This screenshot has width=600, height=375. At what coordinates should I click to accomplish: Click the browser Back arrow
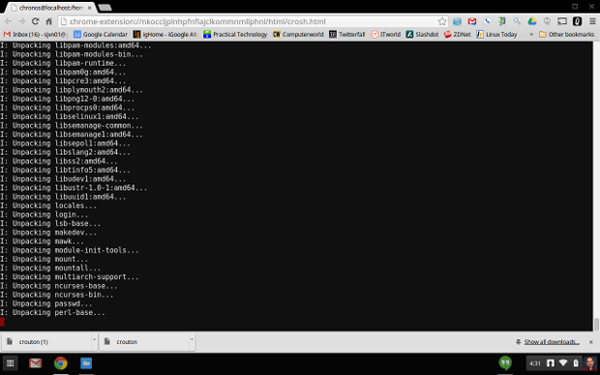(8, 21)
